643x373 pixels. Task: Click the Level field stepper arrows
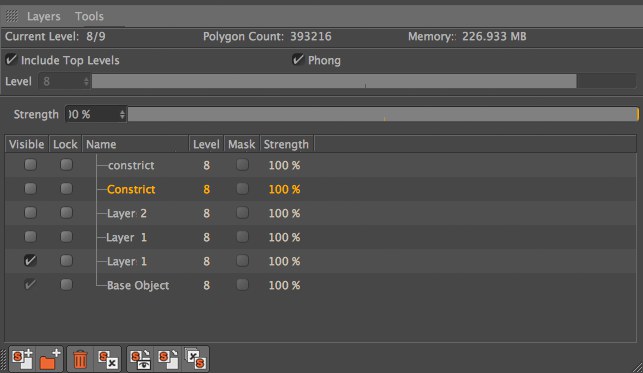[x=86, y=81]
